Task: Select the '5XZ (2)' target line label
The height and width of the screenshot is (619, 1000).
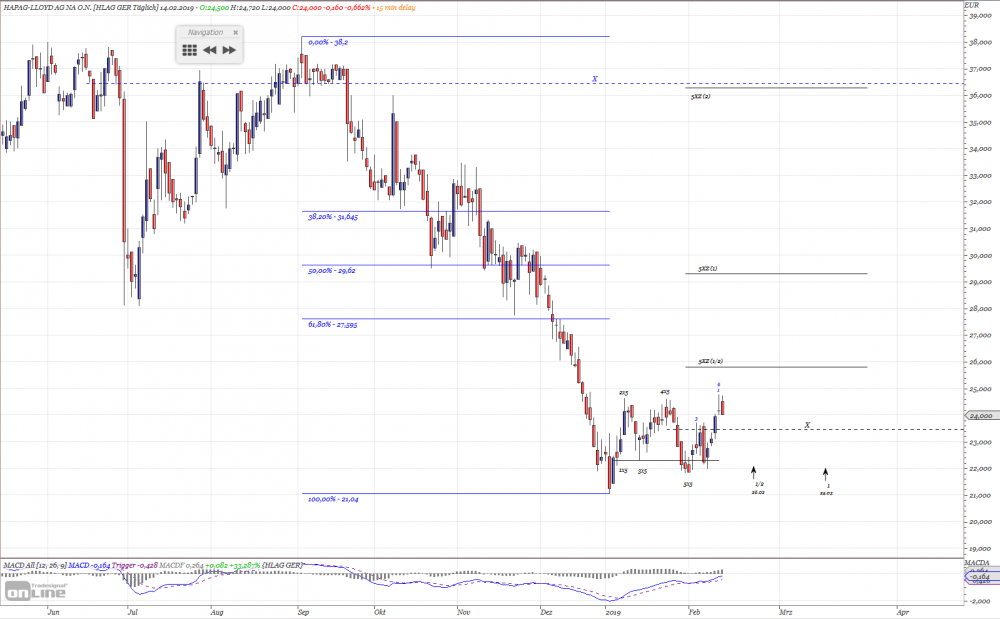Action: click(x=700, y=97)
